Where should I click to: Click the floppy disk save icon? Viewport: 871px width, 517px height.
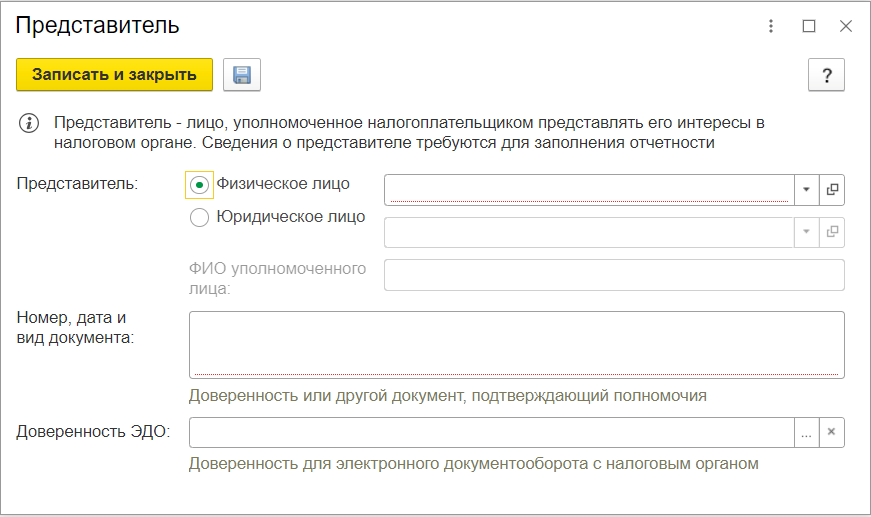[x=241, y=75]
